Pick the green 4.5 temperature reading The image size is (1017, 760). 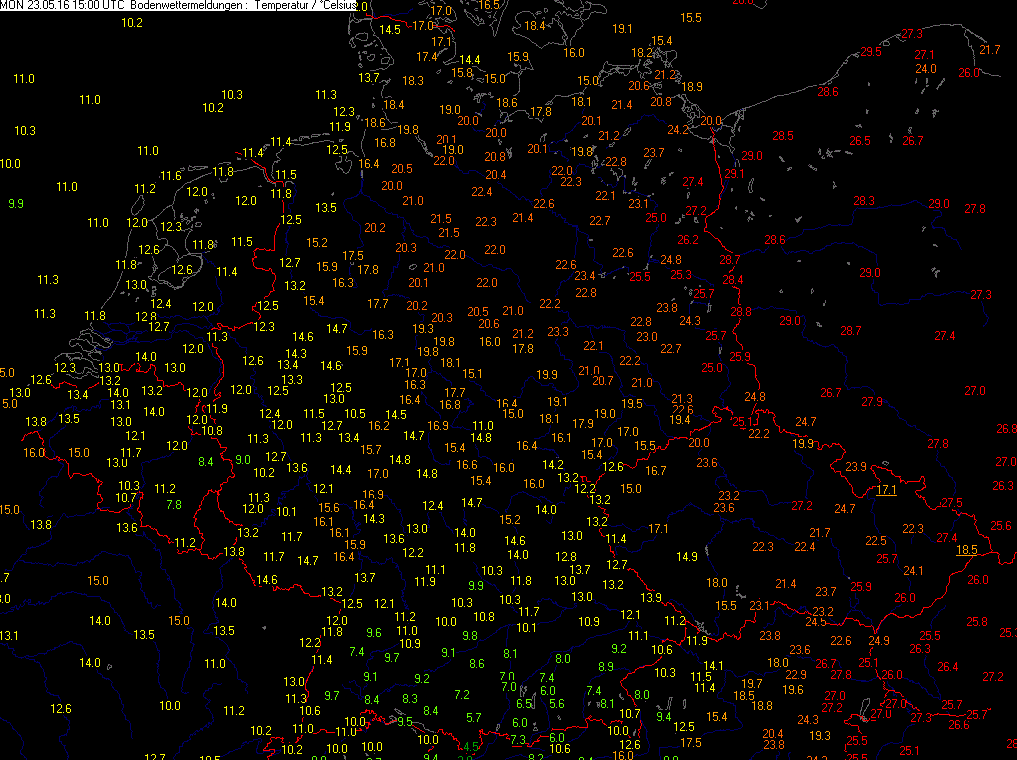tap(471, 746)
